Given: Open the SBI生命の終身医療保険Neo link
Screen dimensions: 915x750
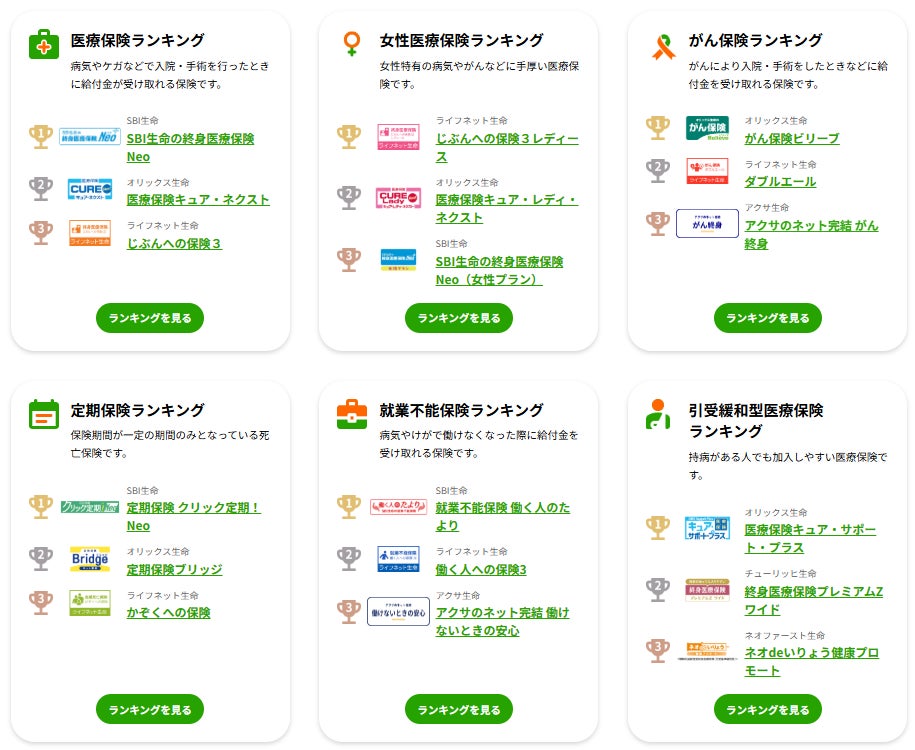Looking at the screenshot, I should [x=190, y=147].
